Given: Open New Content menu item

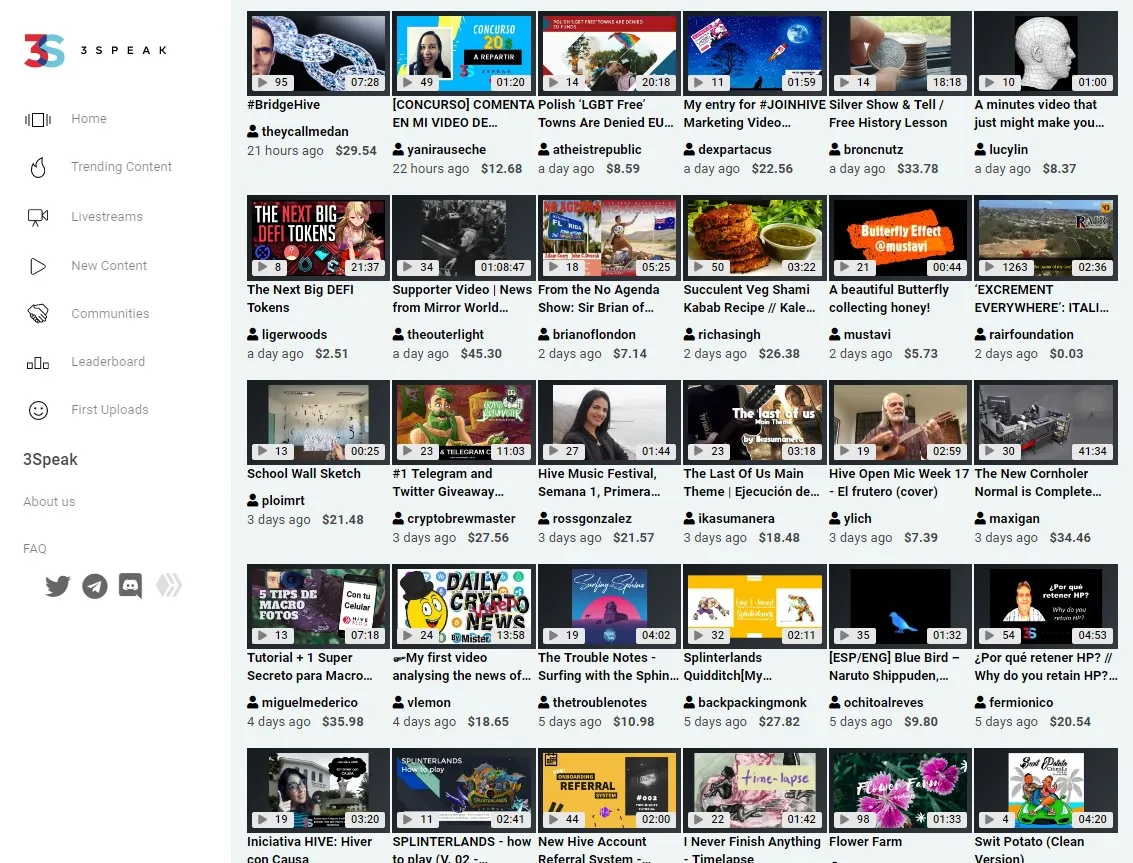Looking at the screenshot, I should click(x=109, y=266).
